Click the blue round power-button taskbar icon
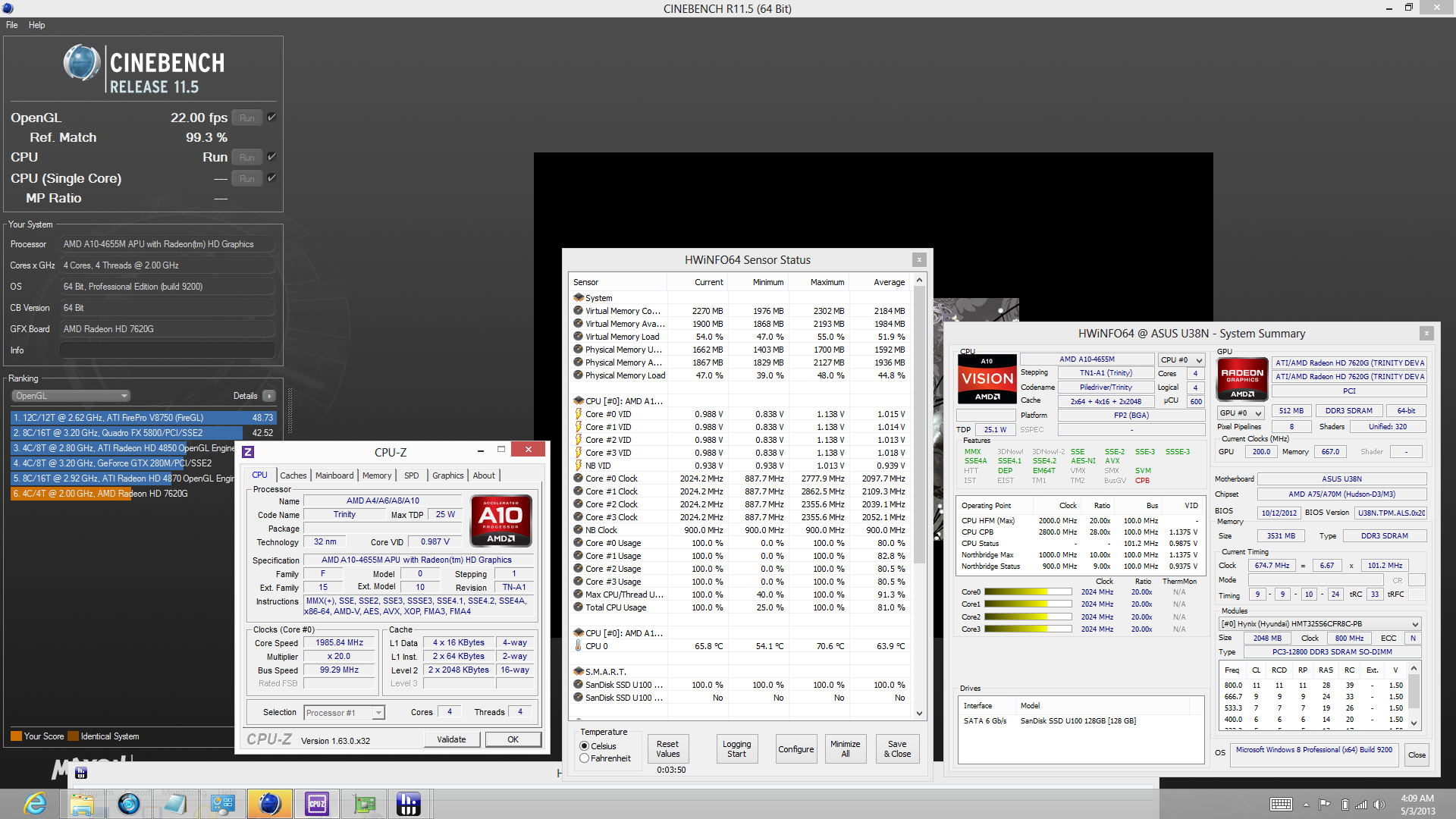Screen dimensions: 1456x819 [129, 804]
